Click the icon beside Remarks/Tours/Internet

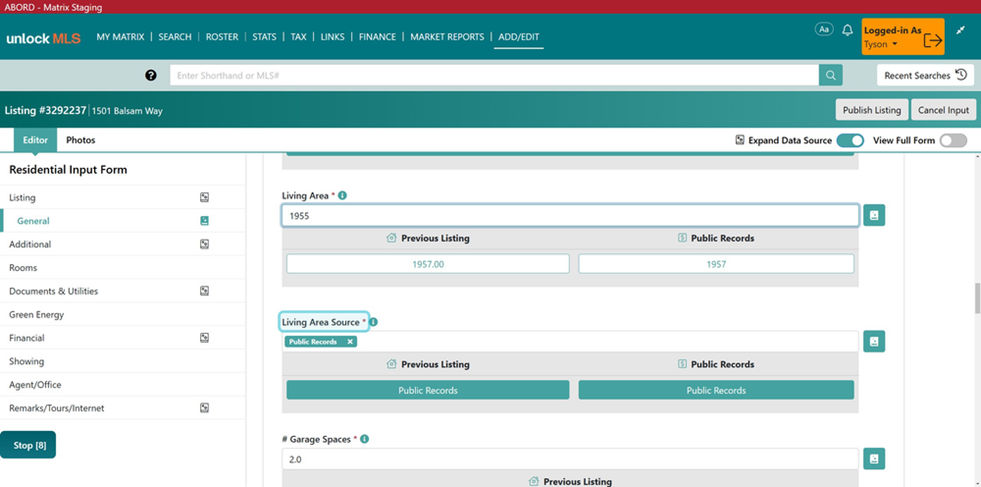click(x=204, y=408)
